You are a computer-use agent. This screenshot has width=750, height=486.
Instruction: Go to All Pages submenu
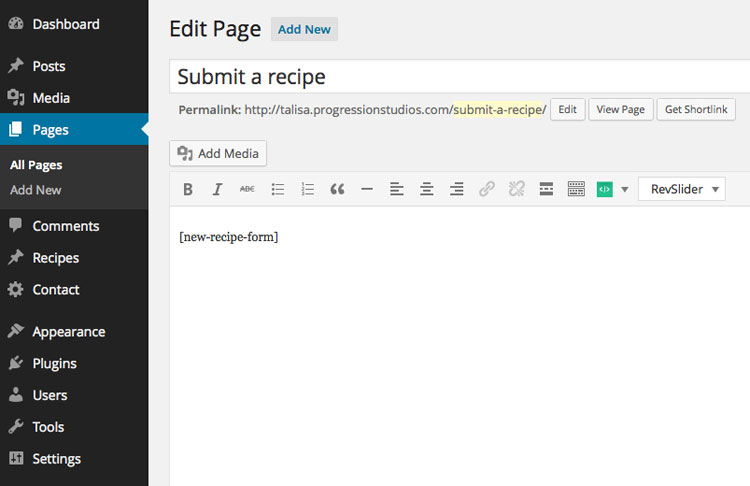[x=36, y=165]
